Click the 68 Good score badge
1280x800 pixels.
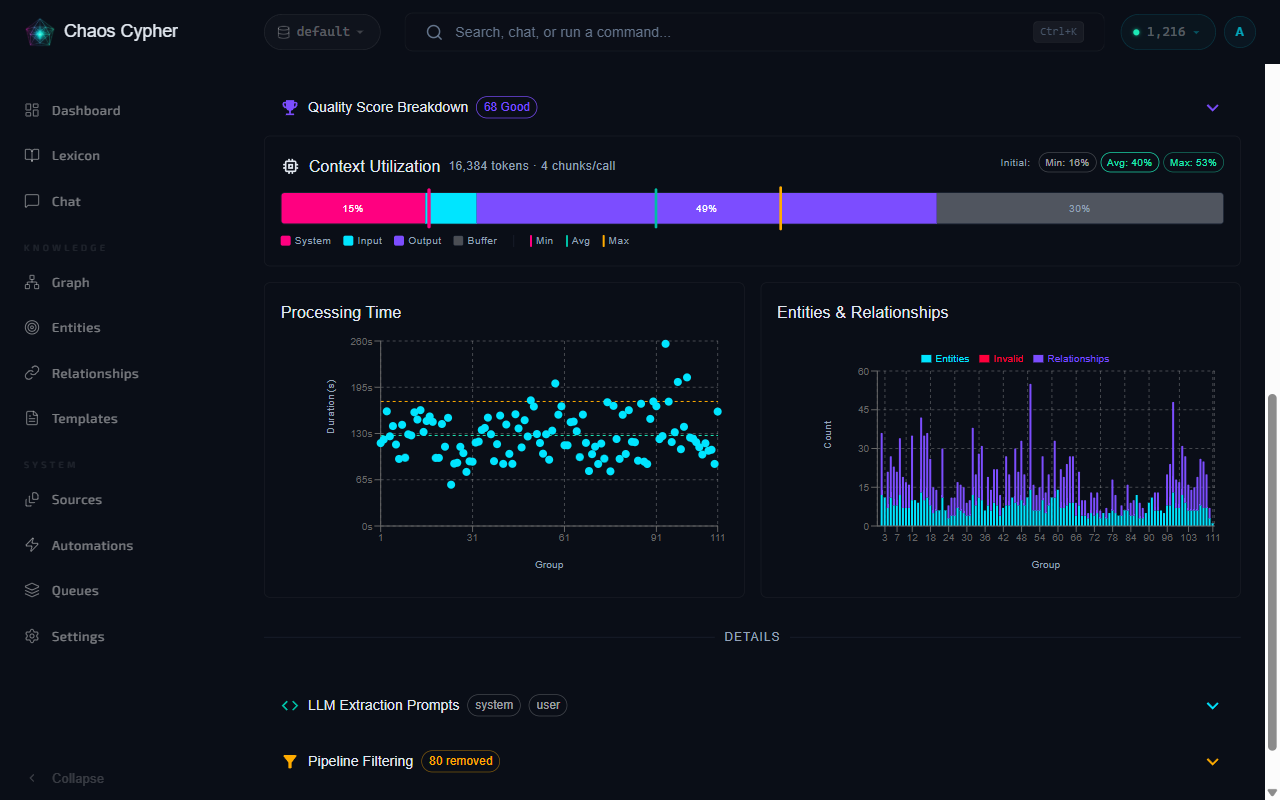click(506, 107)
